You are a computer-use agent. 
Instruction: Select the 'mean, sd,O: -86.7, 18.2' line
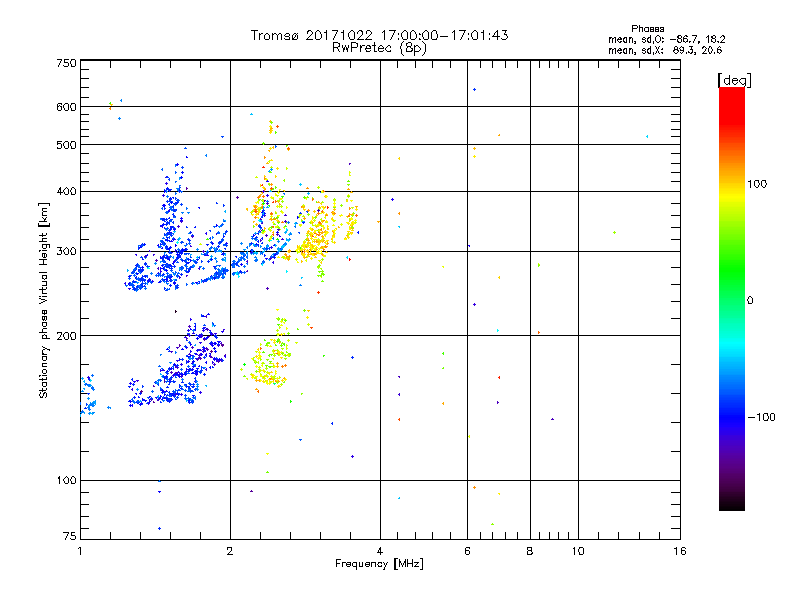pos(666,39)
